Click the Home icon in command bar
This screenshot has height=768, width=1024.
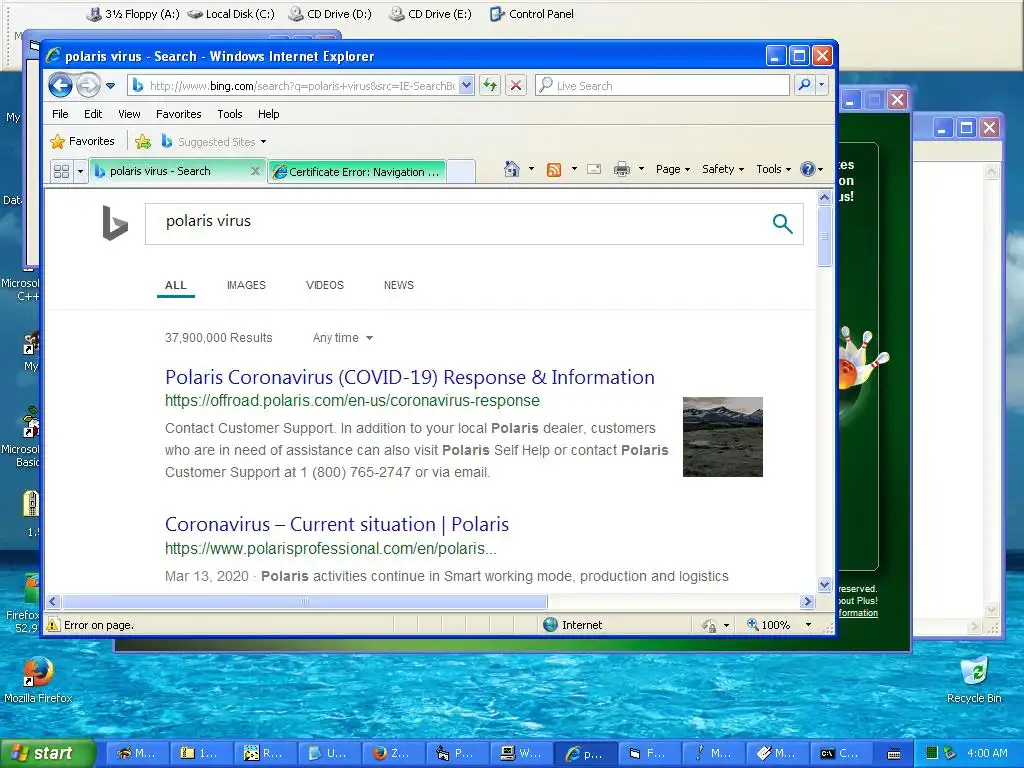tap(512, 169)
